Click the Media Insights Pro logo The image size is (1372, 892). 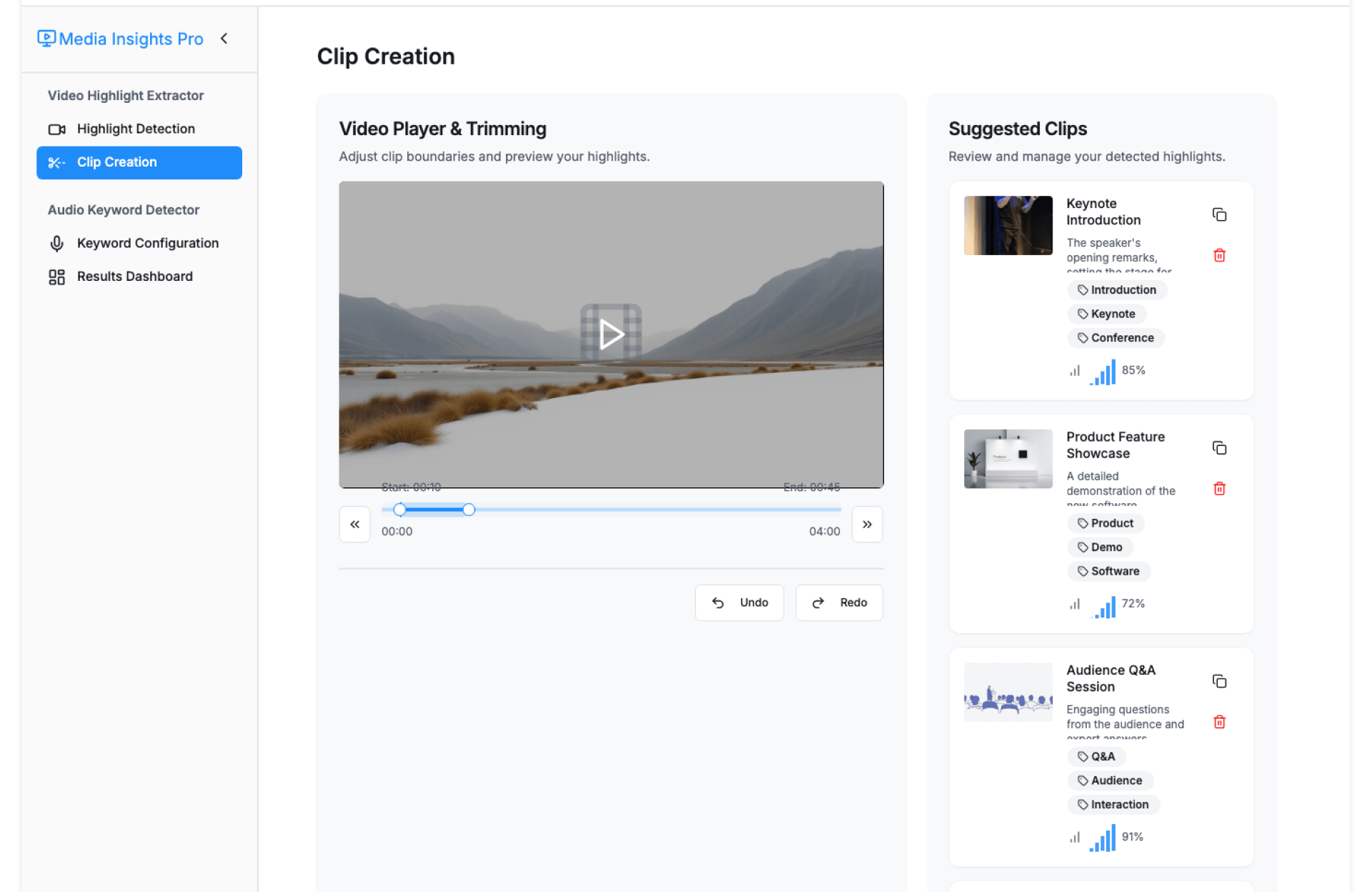(120, 39)
